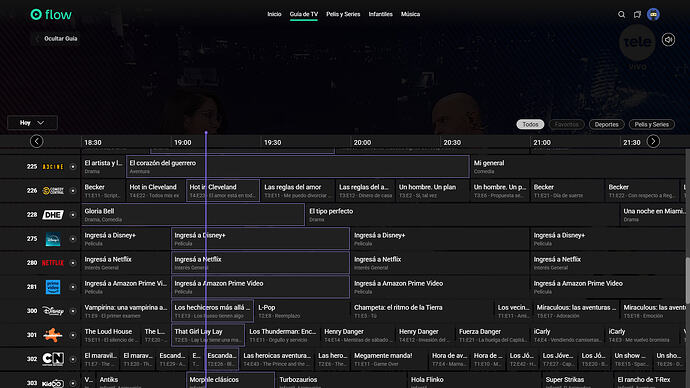The width and height of the screenshot is (690, 388).
Task: Select Pelis y Series filter chip
Action: [x=652, y=124]
